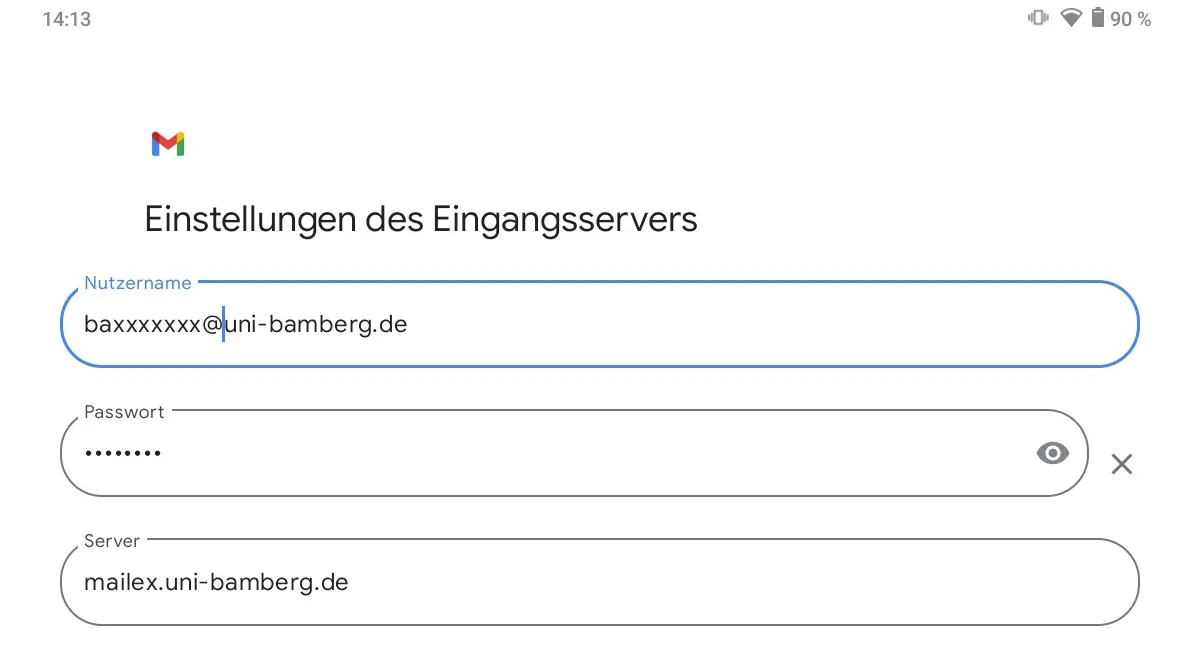Tap the Gmail logo icon
The image size is (1200, 657).
[x=168, y=144]
